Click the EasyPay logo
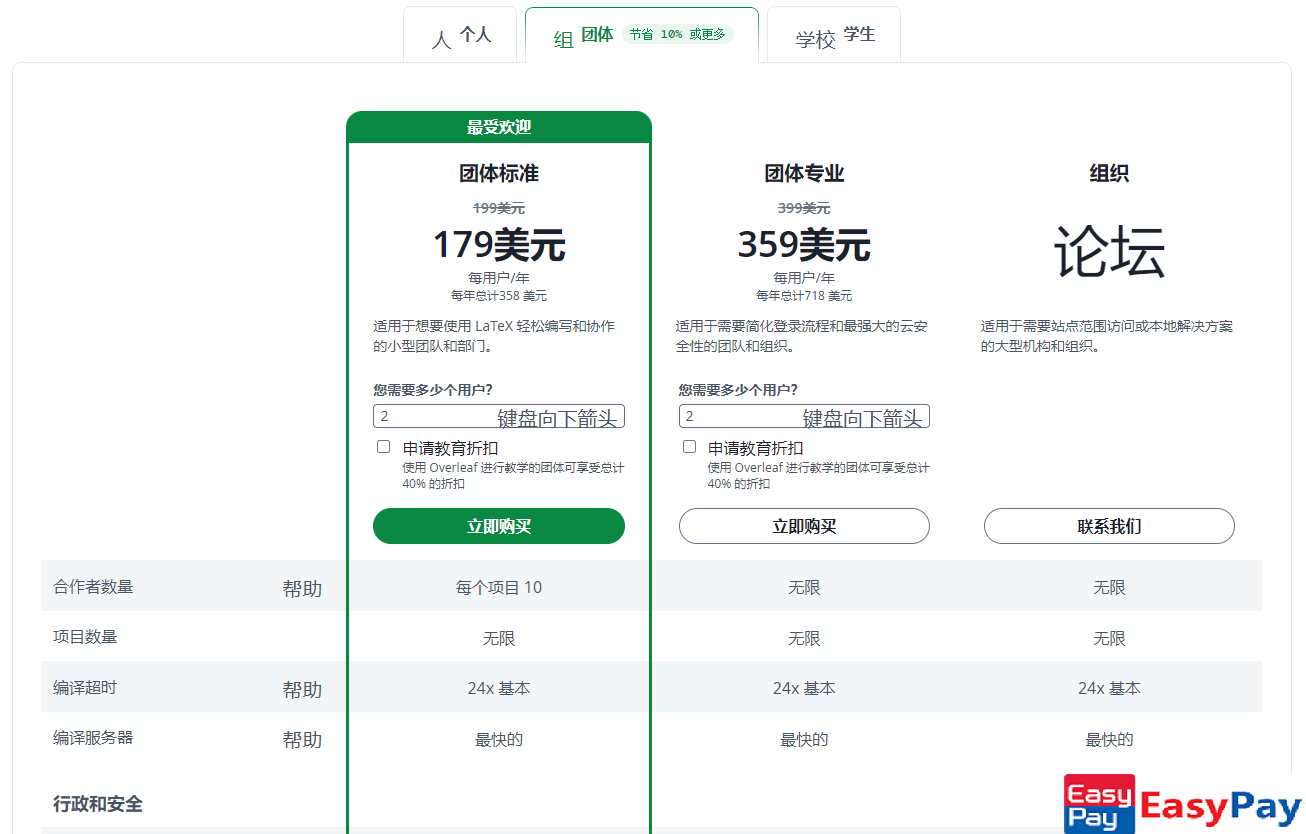The height and width of the screenshot is (834, 1306). pos(1182,804)
